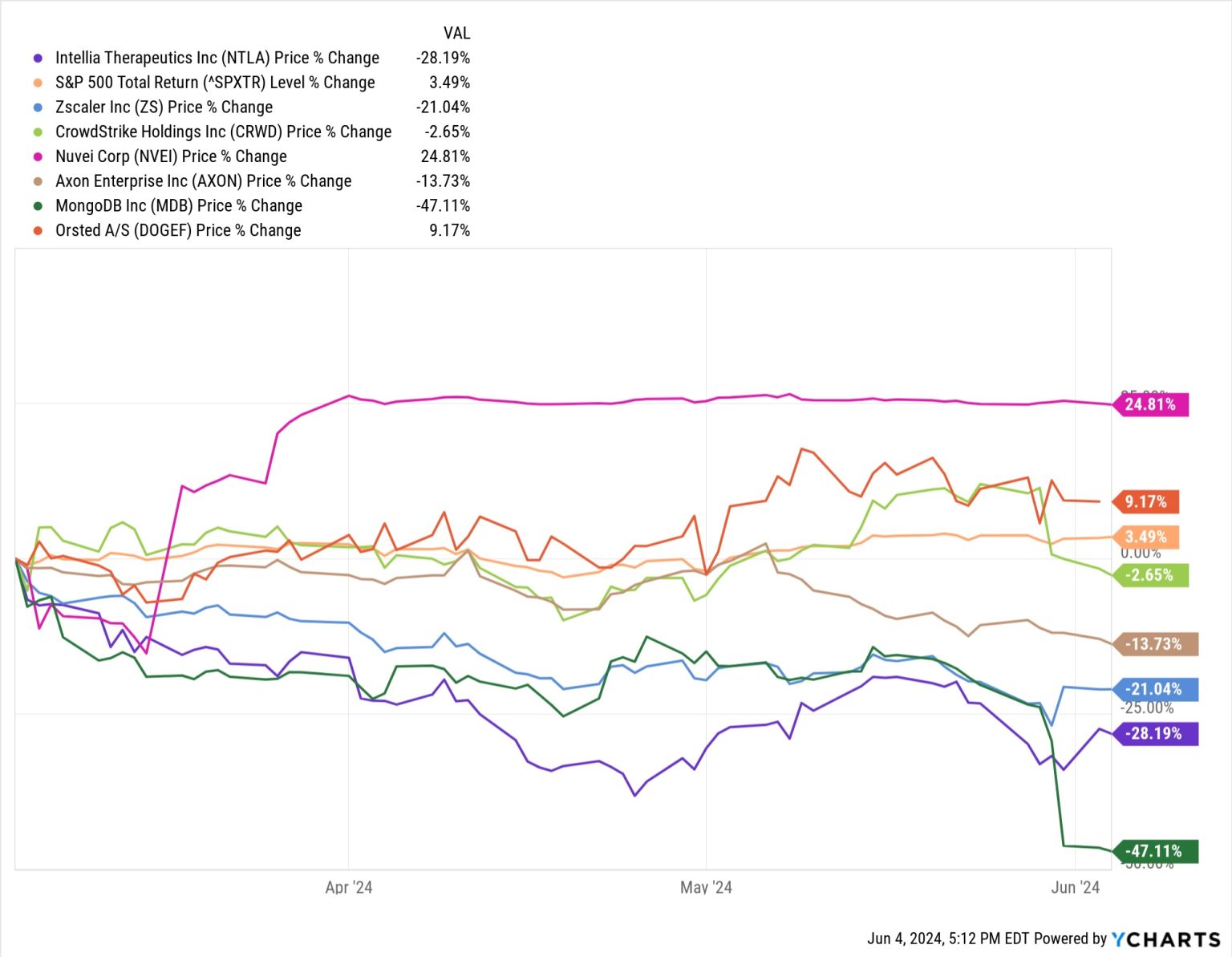Click the blue Zscaler legend dot
Viewport: 1232px width, 957px height.
click(x=38, y=107)
